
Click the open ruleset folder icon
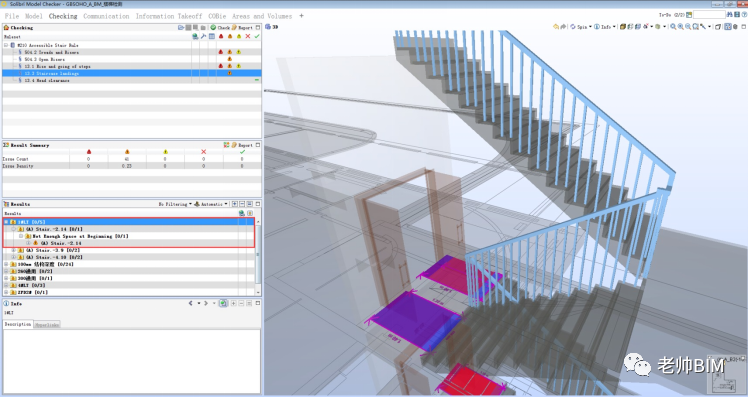pos(181,27)
